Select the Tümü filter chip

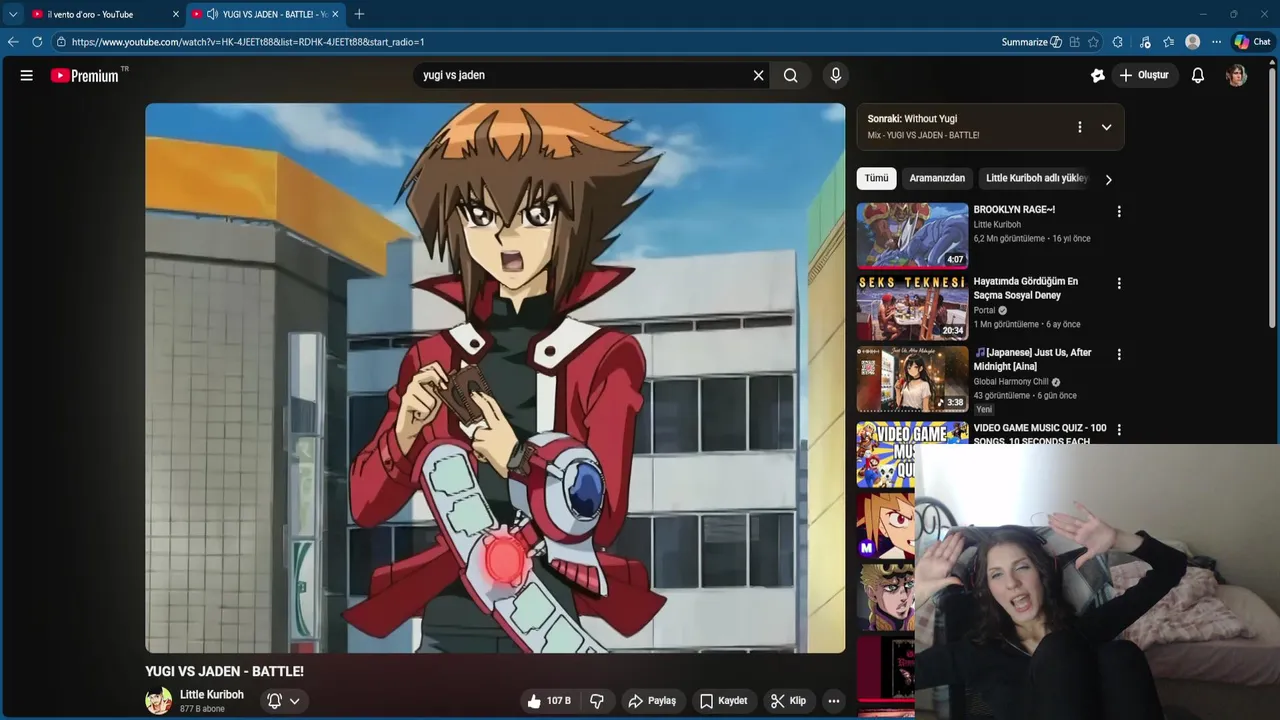click(876, 178)
